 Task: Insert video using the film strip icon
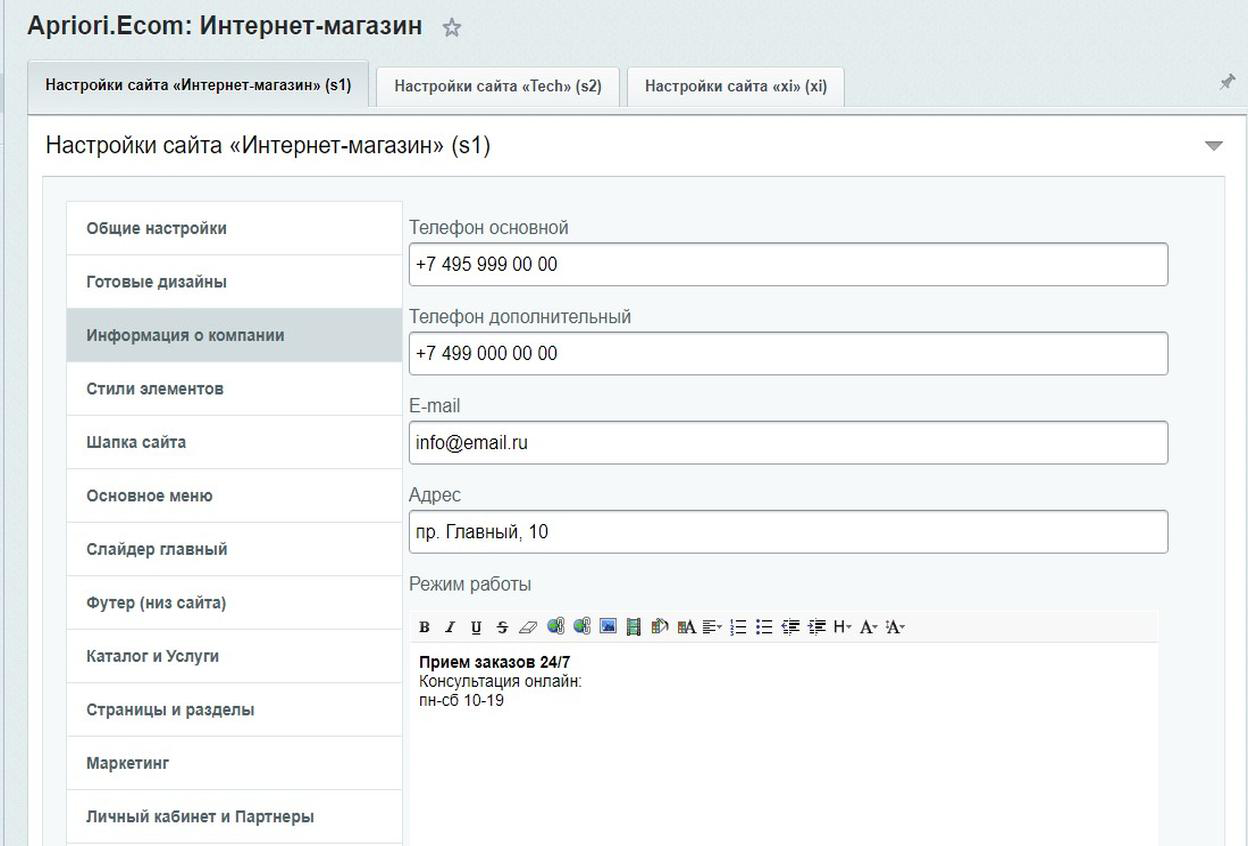click(633, 627)
